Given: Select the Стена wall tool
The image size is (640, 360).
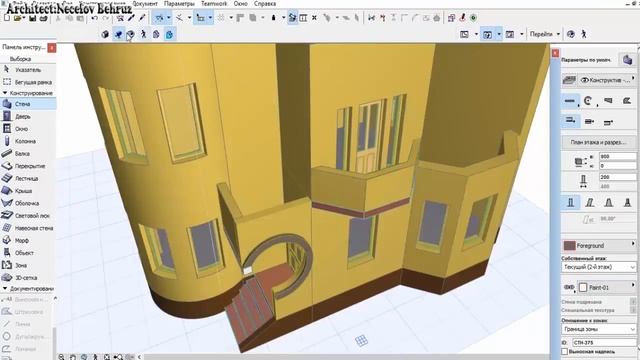Looking at the screenshot, I should pyautogui.click(x=28, y=104).
